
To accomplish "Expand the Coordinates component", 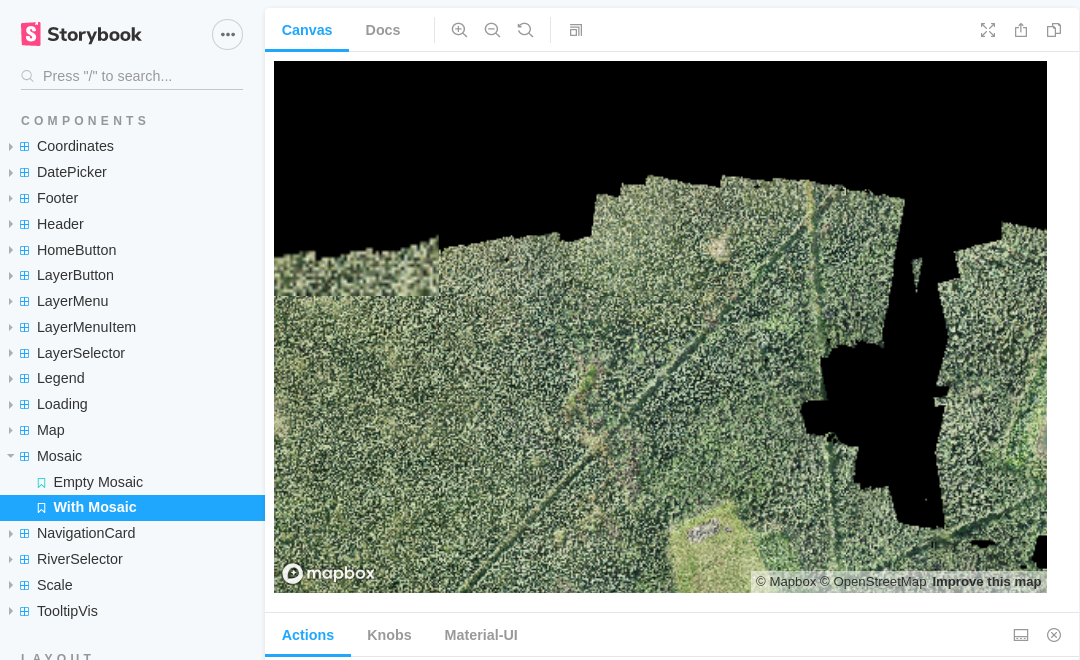I will point(75,146).
